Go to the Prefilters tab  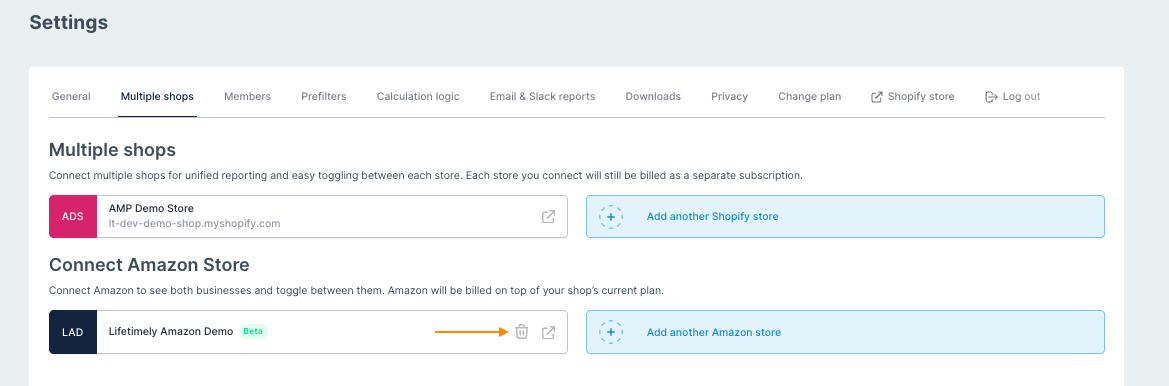[x=324, y=97]
